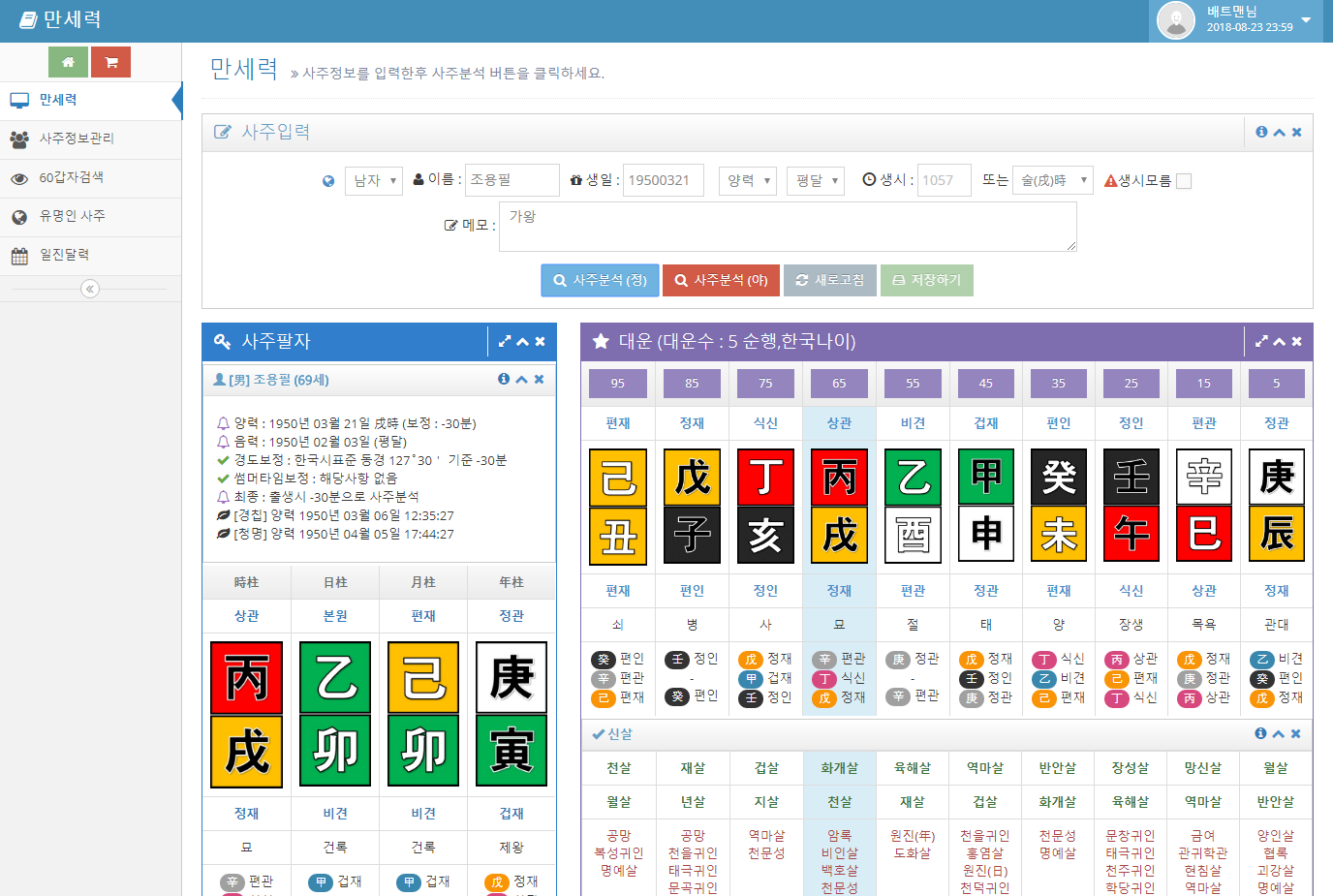Open the 양력 calendar type dropdown
The image size is (1333, 896).
point(748,180)
